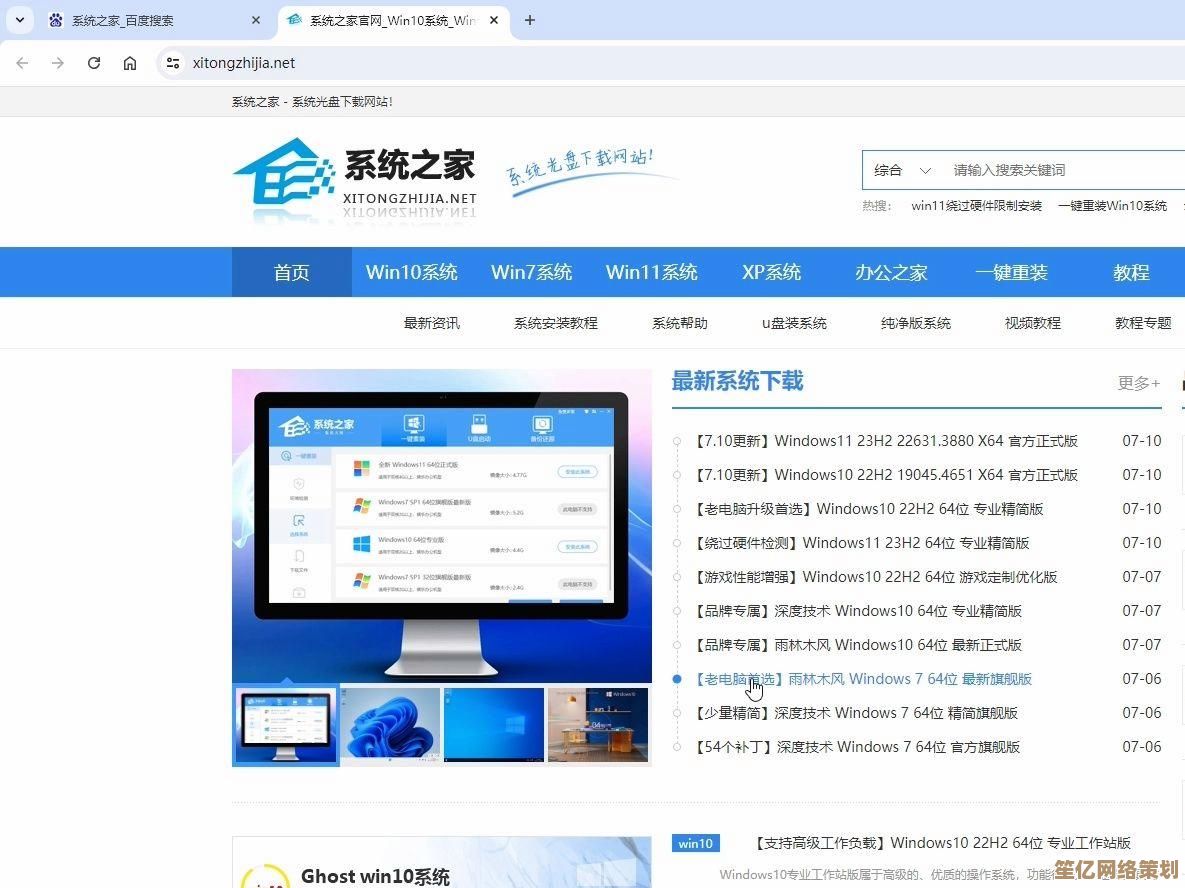Select the desk room carousel thumbnail

coord(598,725)
